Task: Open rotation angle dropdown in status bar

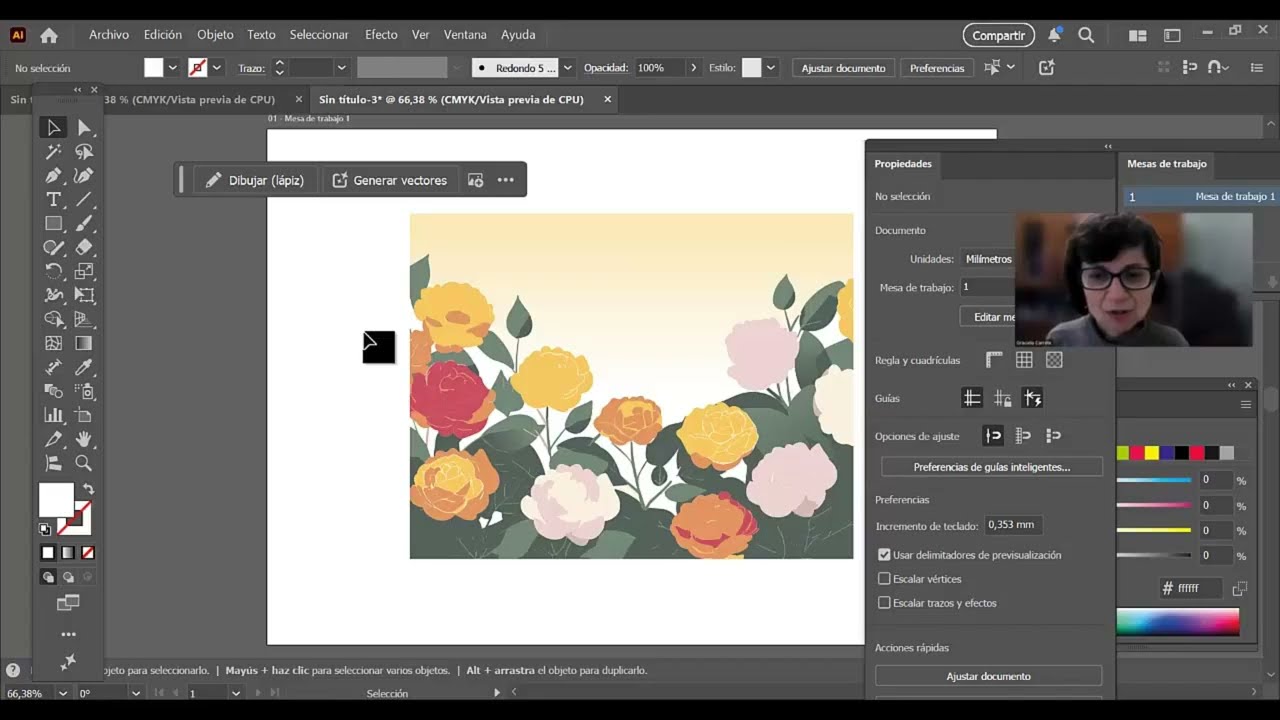Action: (136, 693)
